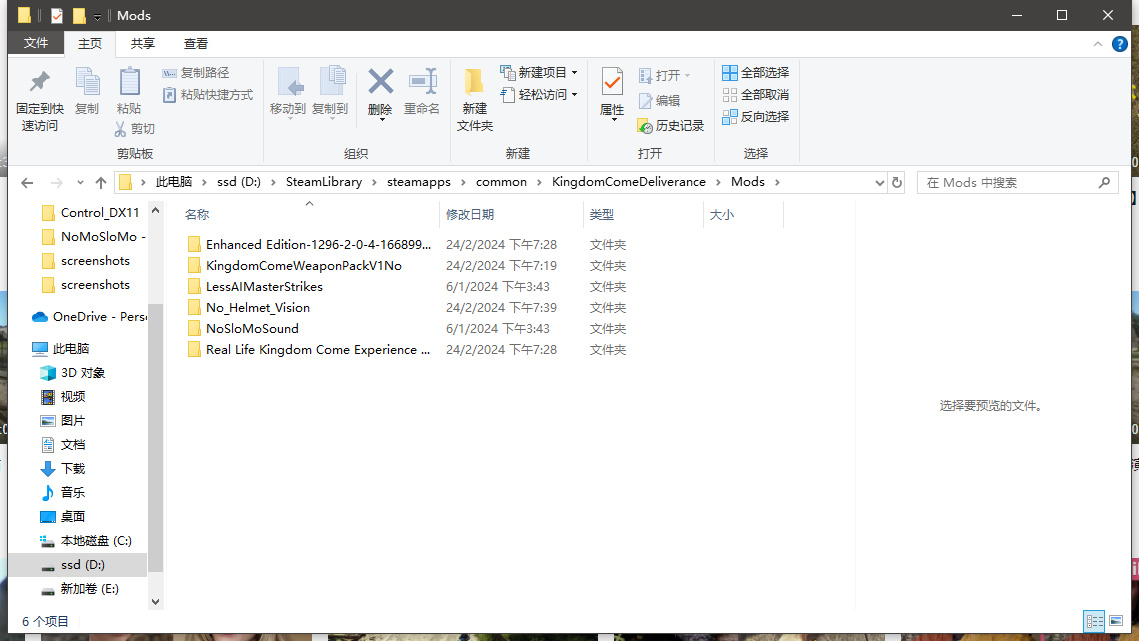Open Properties (属性) checkmark icon
The image size is (1139, 641).
(x=612, y=82)
